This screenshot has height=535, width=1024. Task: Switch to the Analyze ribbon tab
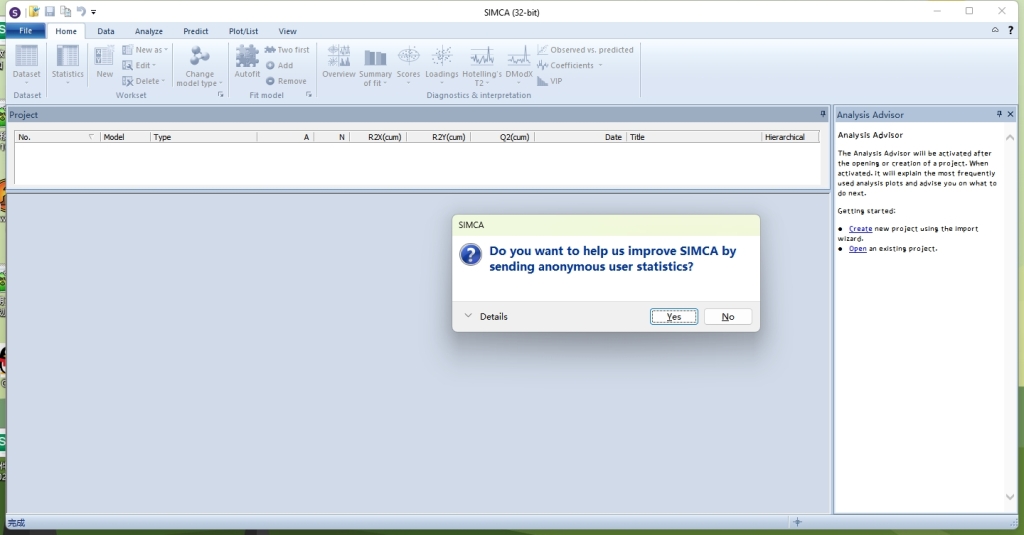[149, 31]
